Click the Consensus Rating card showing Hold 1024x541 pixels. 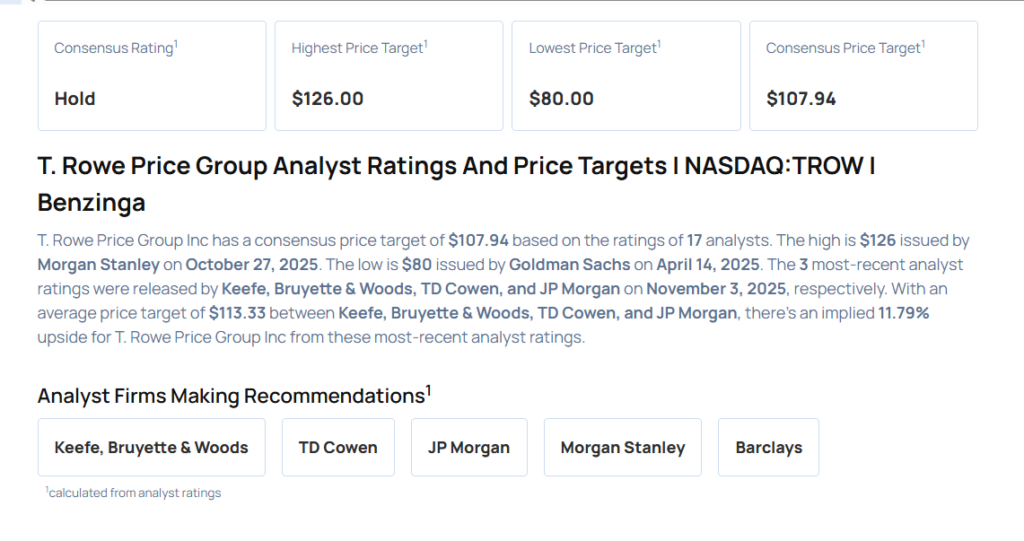click(151, 75)
